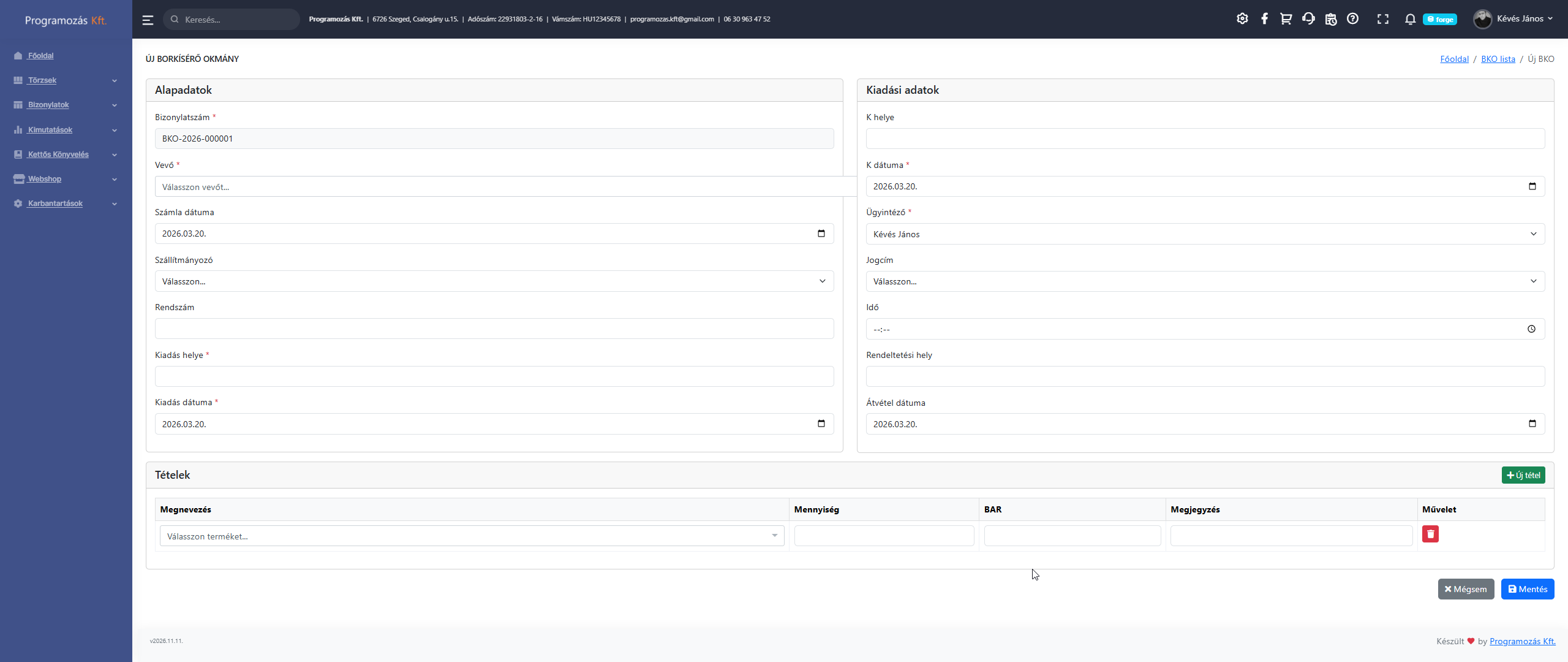
Task: Click the Rendszám input field
Action: coord(494,329)
